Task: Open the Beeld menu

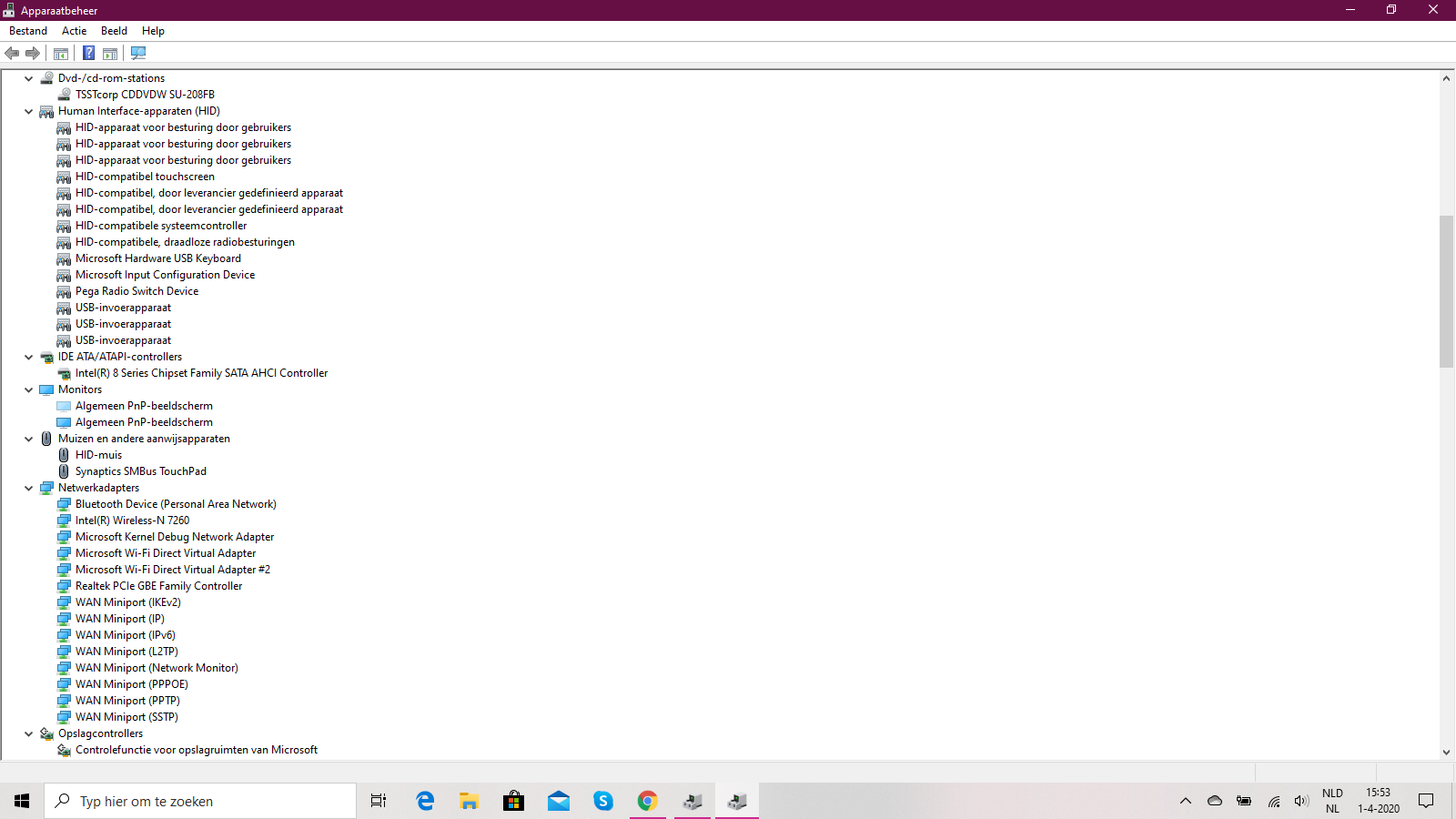Action: click(x=114, y=31)
